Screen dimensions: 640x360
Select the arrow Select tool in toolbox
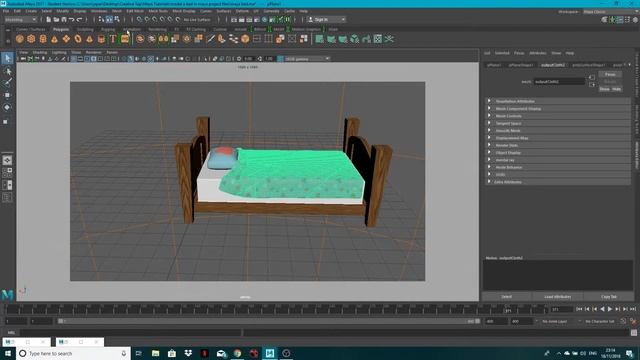[x=7, y=58]
